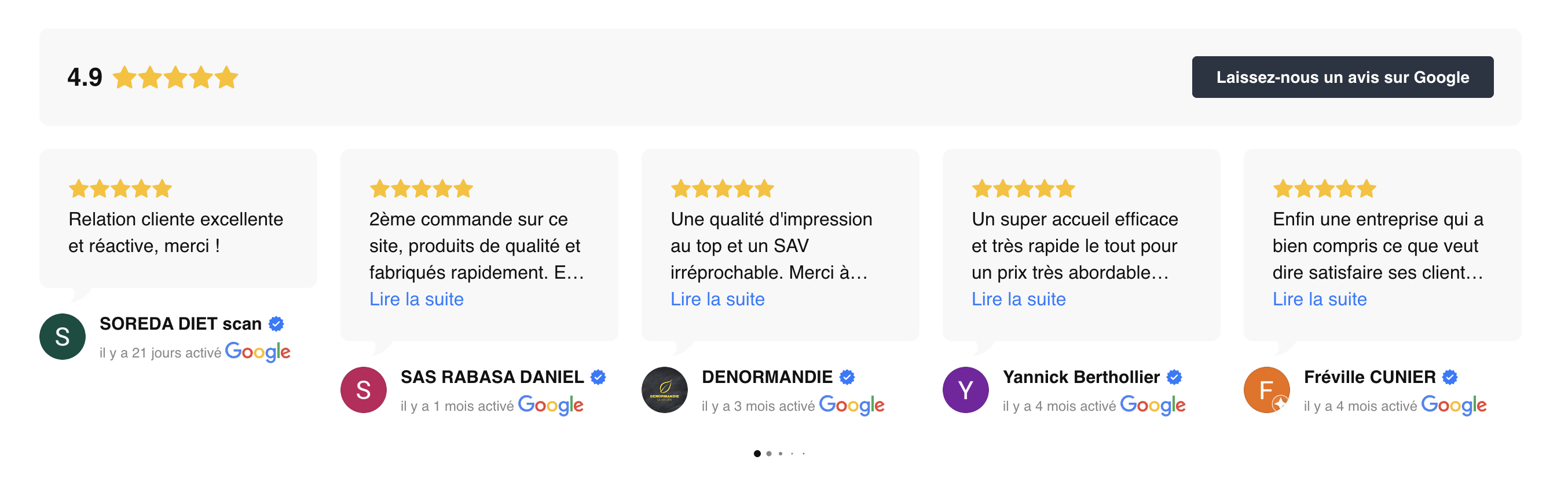Click the SOREDA DIET scan verified badge

tap(276, 324)
